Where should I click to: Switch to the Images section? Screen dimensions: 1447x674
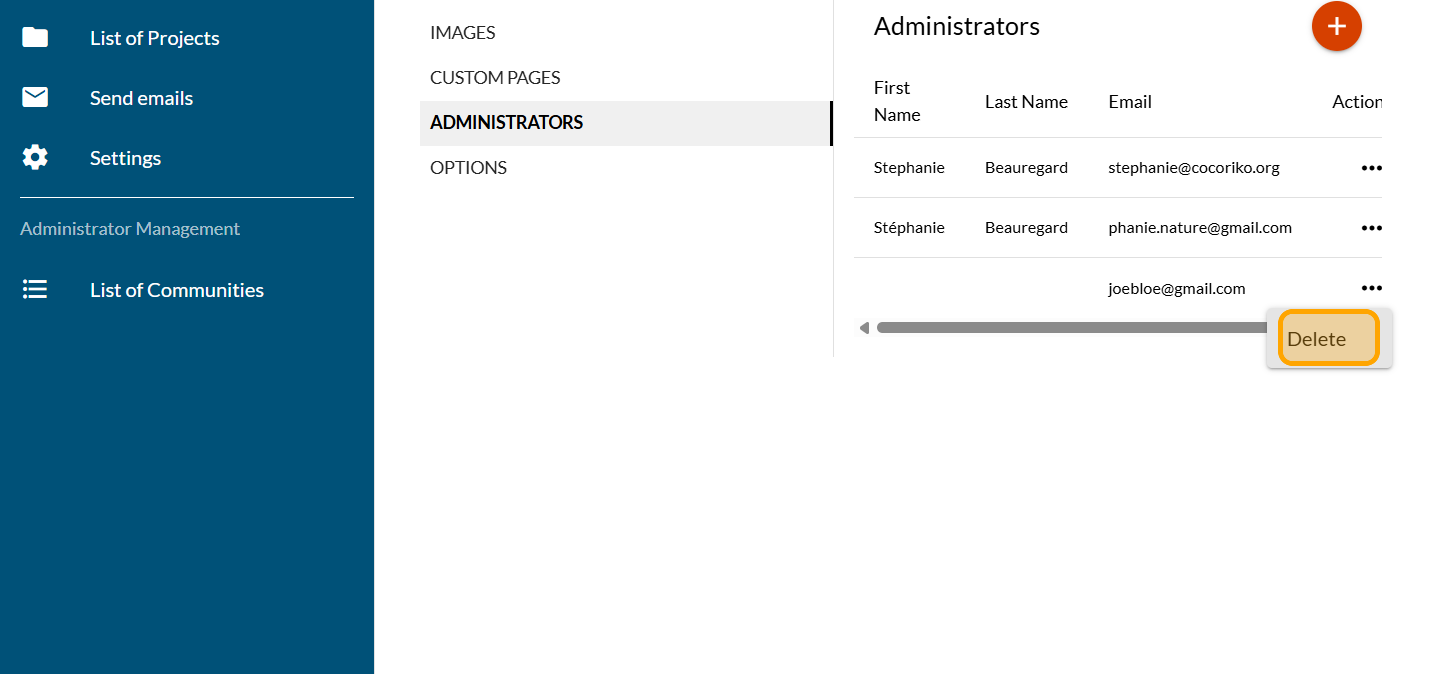[x=462, y=33]
